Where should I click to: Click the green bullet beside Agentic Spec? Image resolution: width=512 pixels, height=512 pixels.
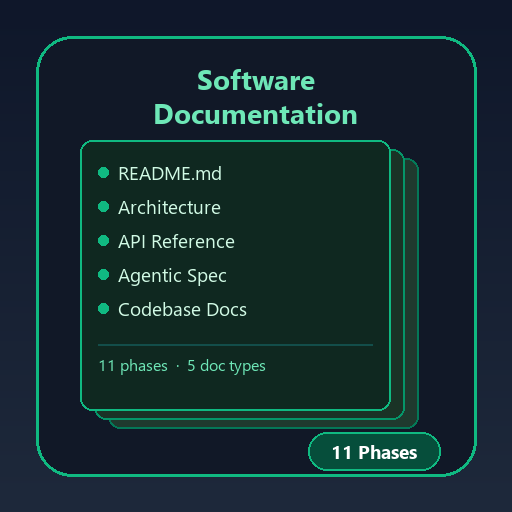(104, 275)
